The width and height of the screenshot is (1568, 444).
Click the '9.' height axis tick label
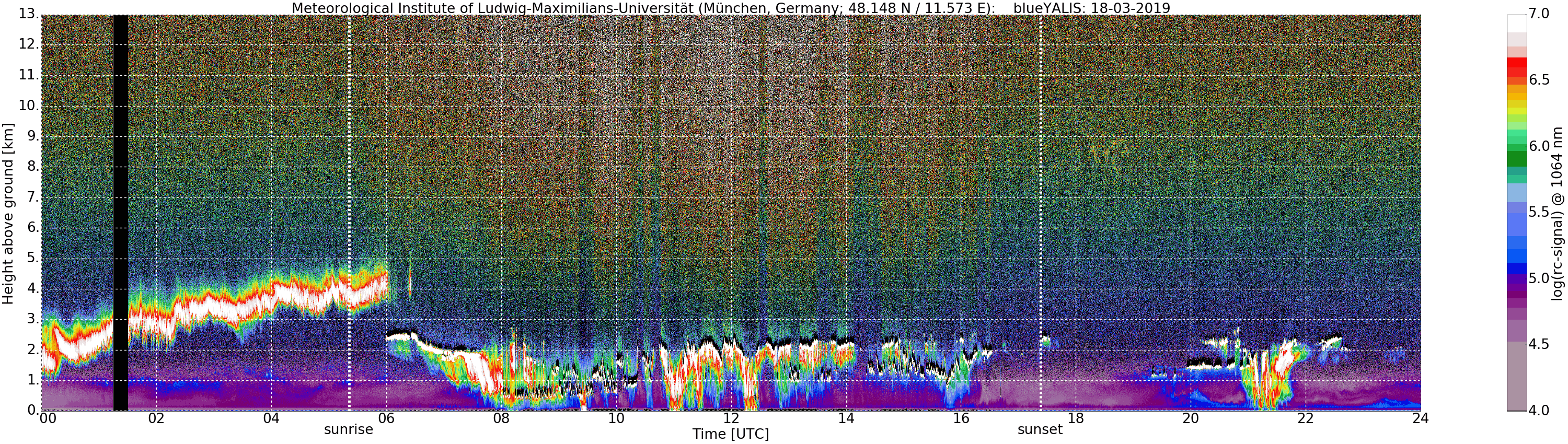[32, 136]
